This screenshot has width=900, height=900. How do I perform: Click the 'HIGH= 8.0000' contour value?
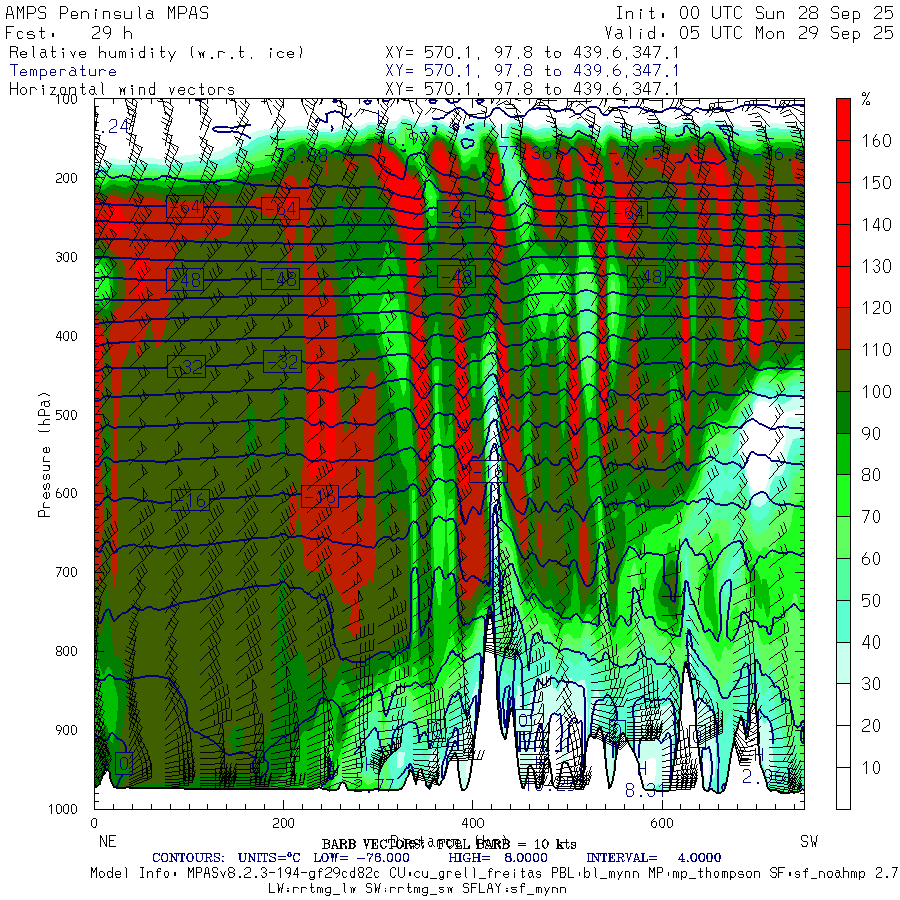coord(498,858)
